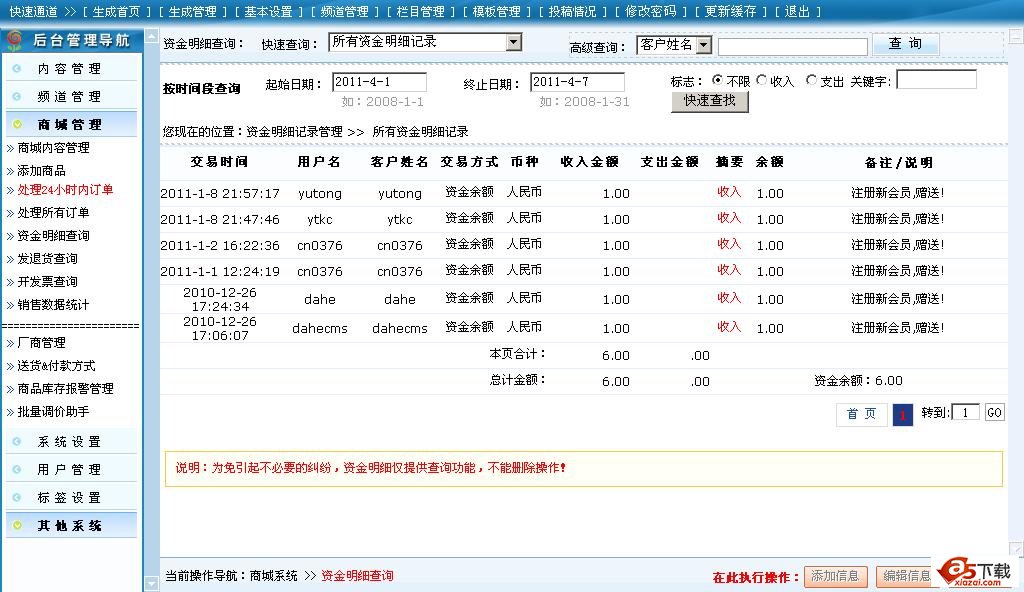Open the 客户姓名 advanced query dropdown
The image size is (1024, 592).
(x=703, y=45)
